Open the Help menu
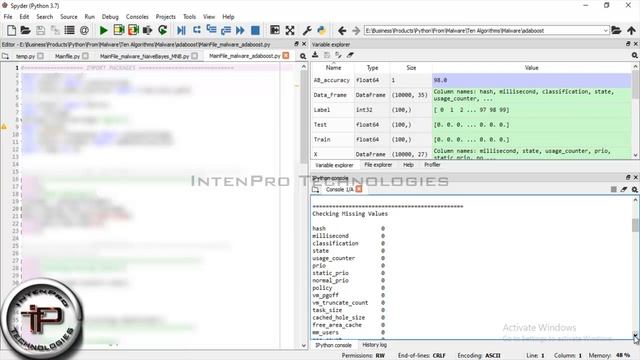 tap(228, 17)
